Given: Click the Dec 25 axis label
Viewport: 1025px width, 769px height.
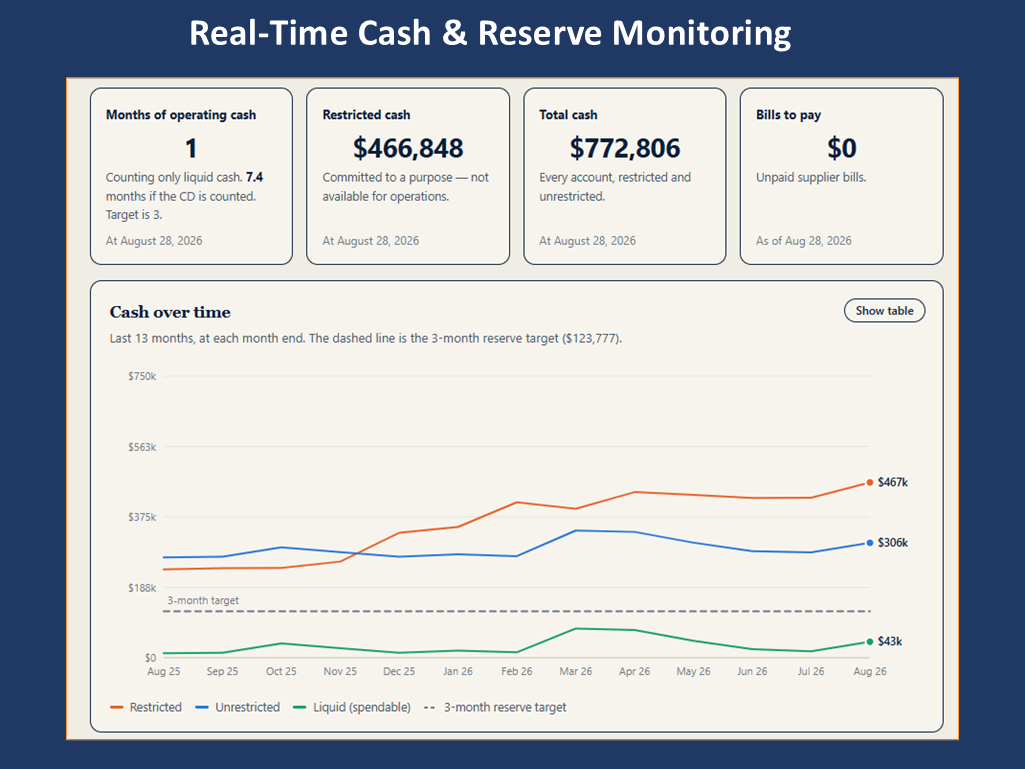Looking at the screenshot, I should click(x=399, y=671).
